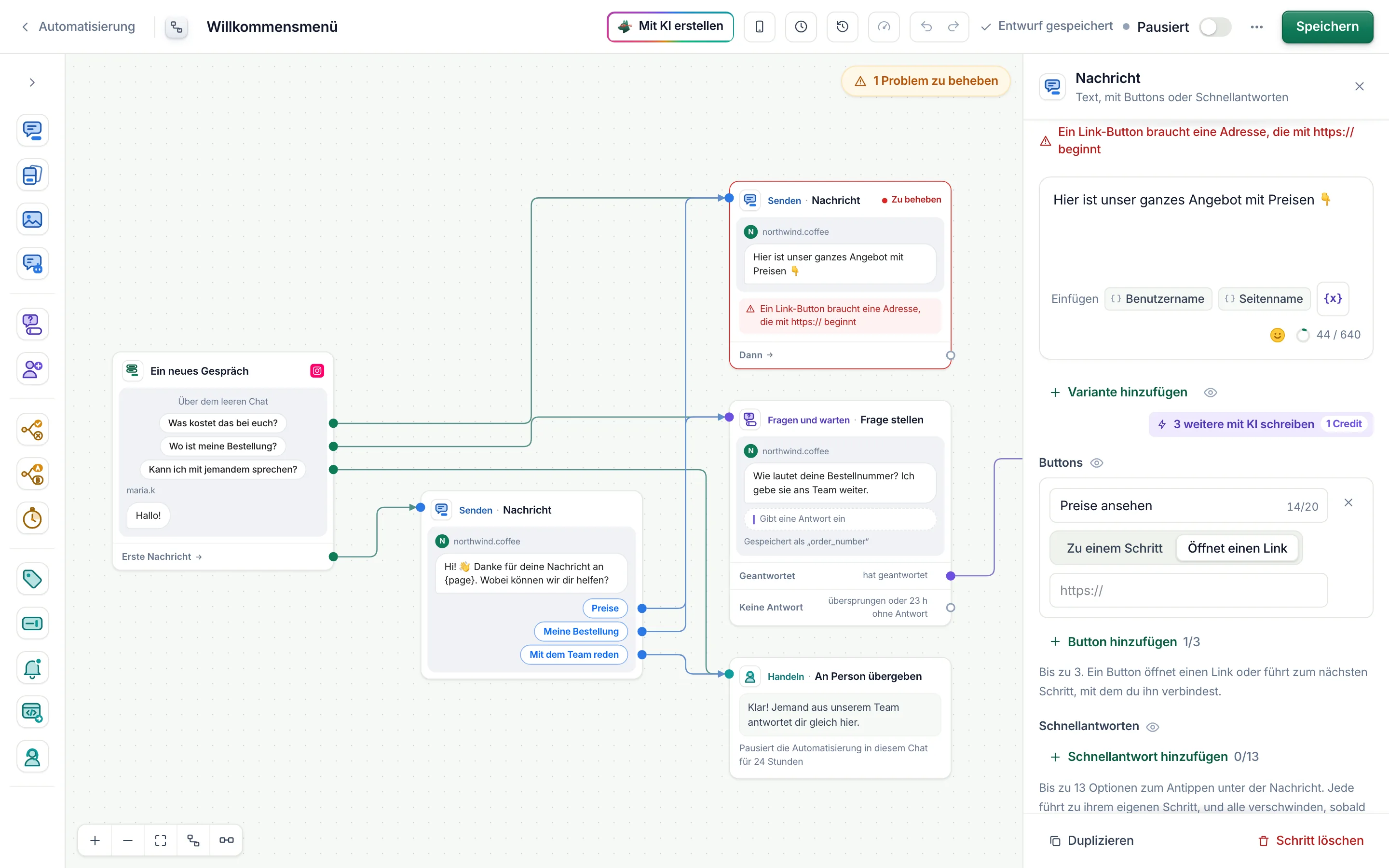Screen dimensions: 1389x868
Task: Open the emoji picker in message editor
Action: point(1277,335)
